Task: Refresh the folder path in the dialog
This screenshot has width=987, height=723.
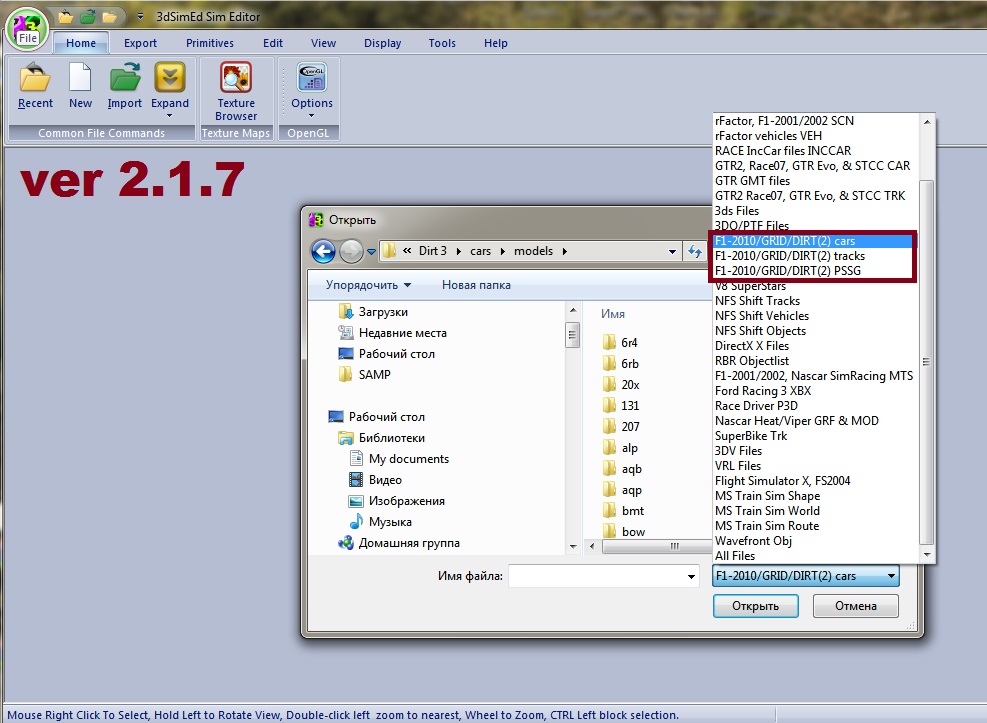Action: pyautogui.click(x=695, y=251)
